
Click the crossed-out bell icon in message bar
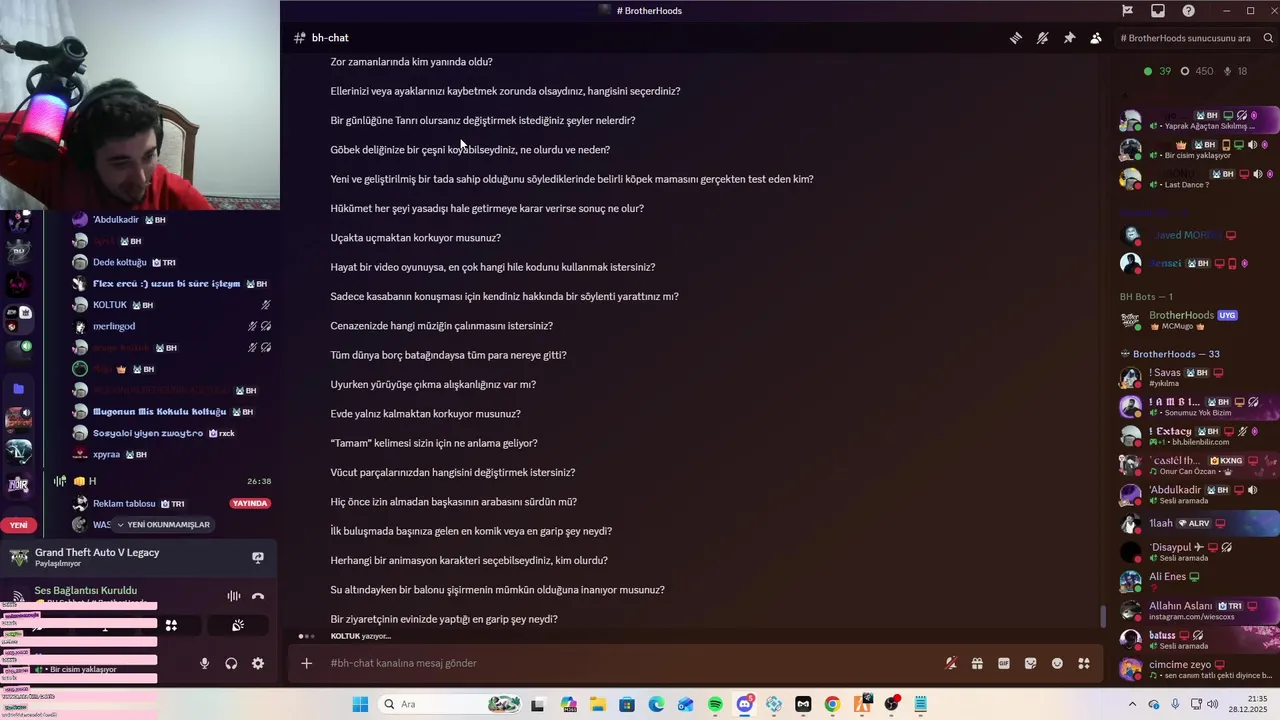[x=950, y=663]
